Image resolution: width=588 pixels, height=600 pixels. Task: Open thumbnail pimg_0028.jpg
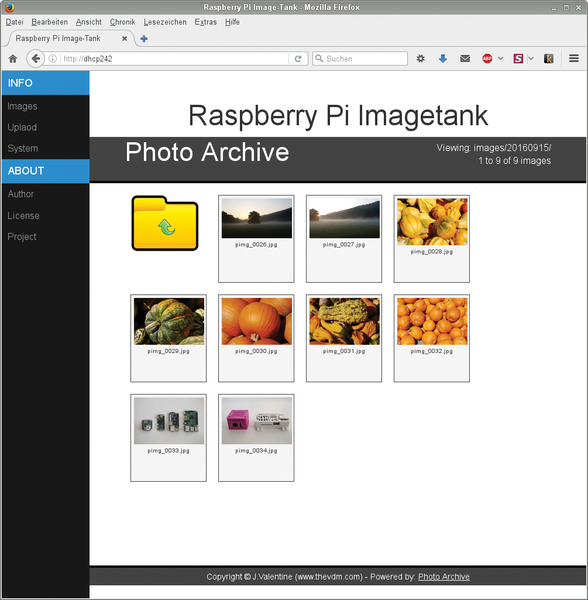[432, 239]
